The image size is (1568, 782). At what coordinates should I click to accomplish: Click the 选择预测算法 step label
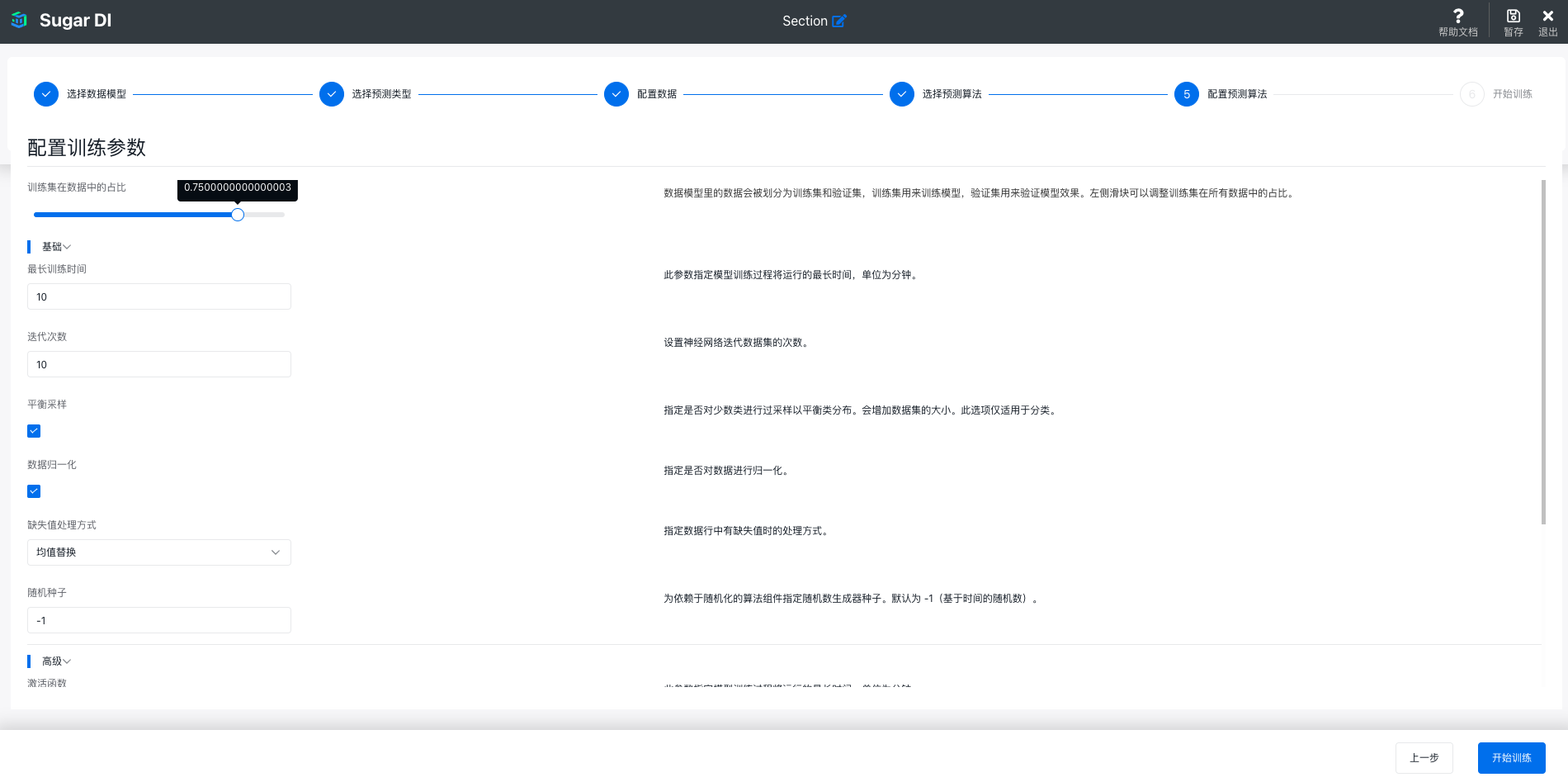click(952, 94)
